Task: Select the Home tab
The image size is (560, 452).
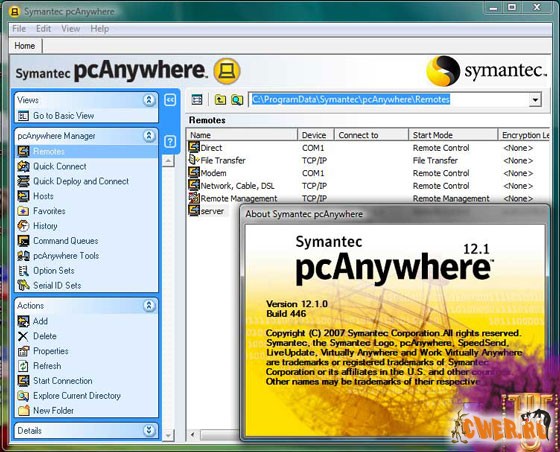Action: [25, 46]
